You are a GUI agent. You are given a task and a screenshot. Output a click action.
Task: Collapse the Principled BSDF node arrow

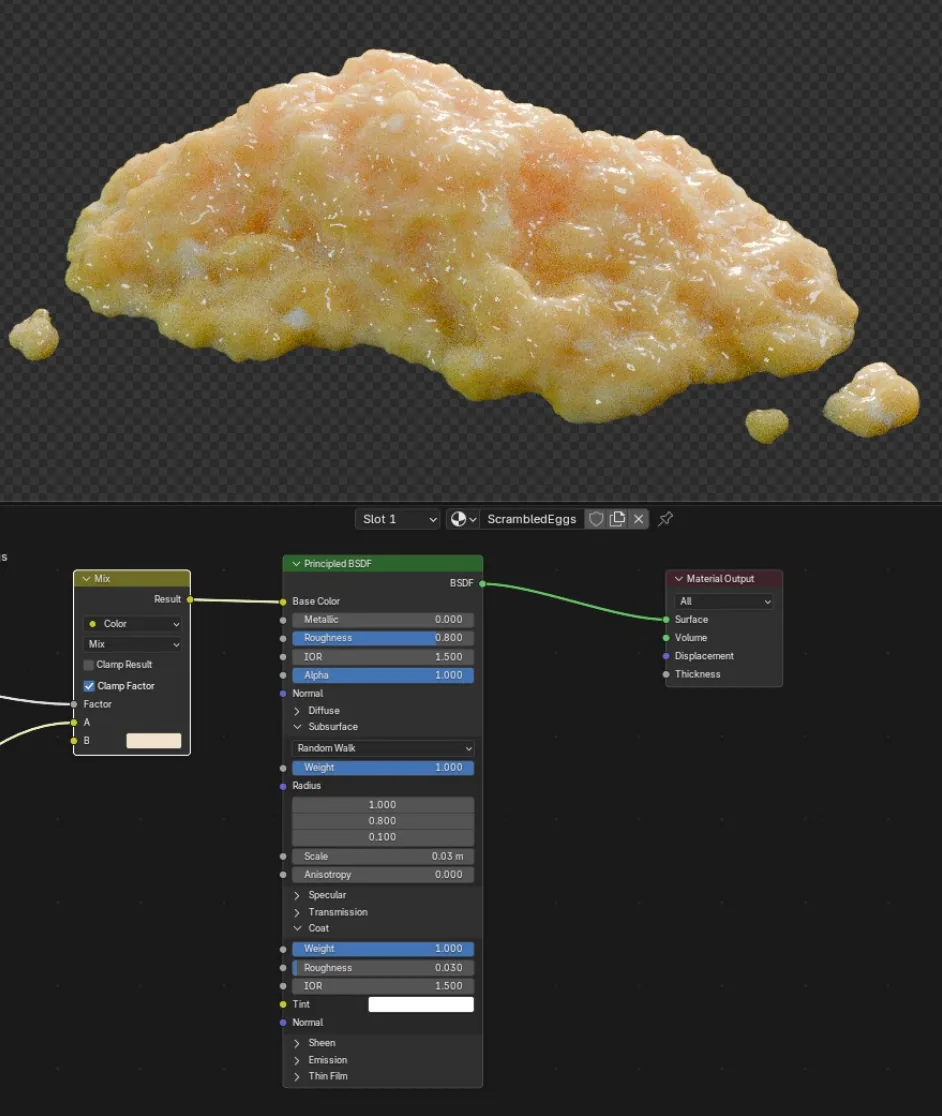(x=296, y=564)
